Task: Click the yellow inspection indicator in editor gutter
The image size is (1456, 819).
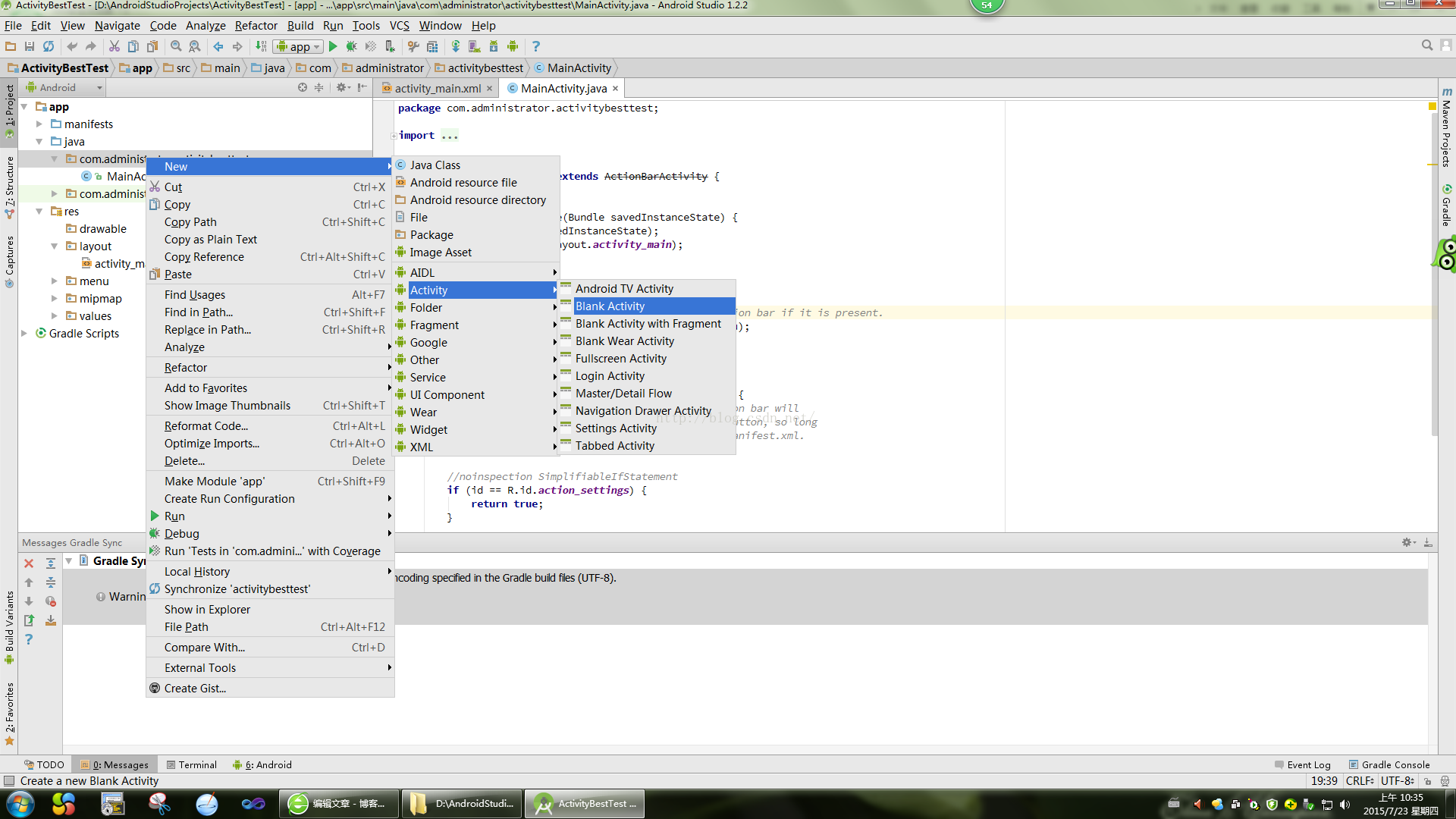Action: pos(1432,107)
